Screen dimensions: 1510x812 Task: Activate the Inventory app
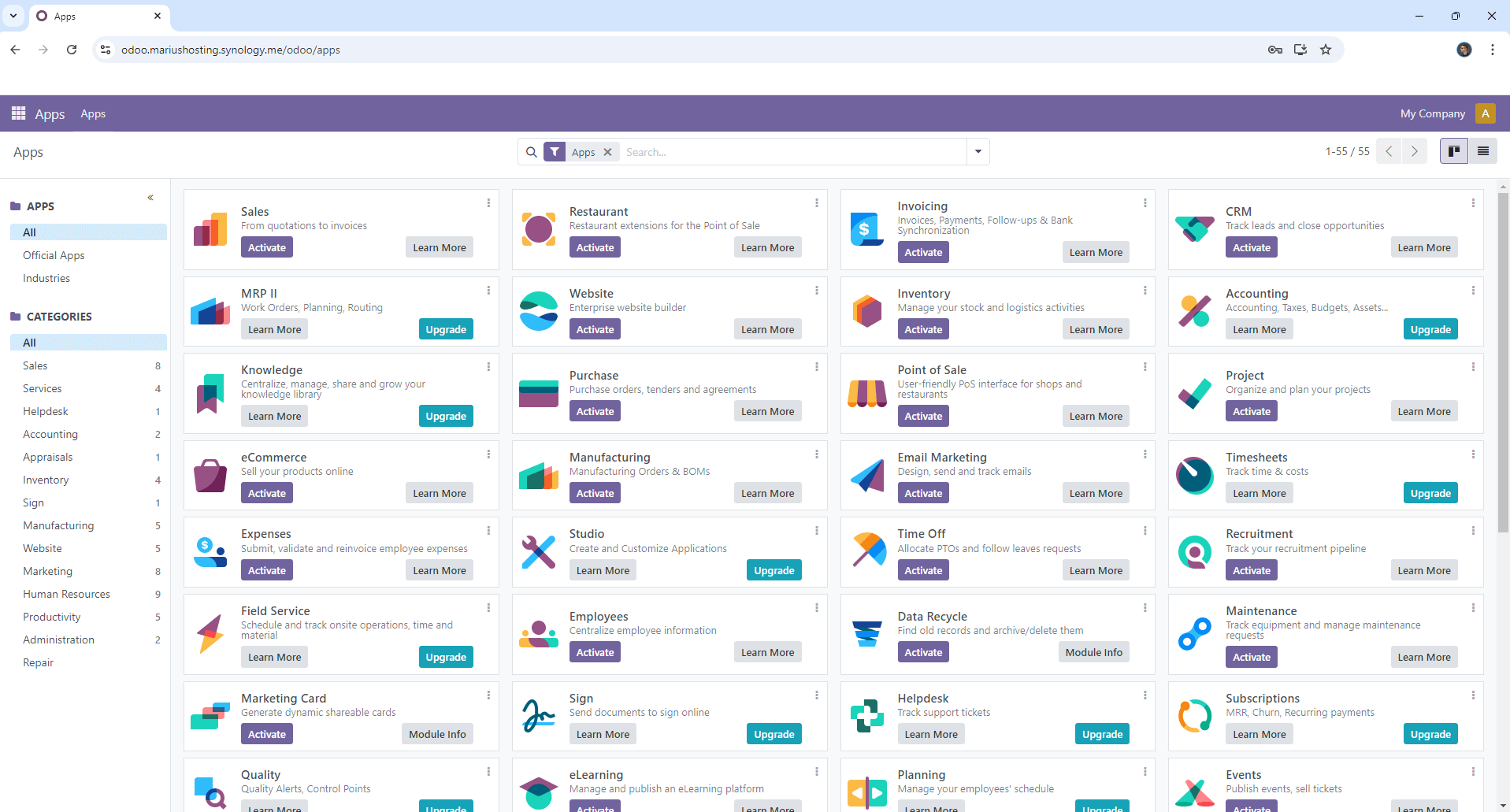coord(923,329)
